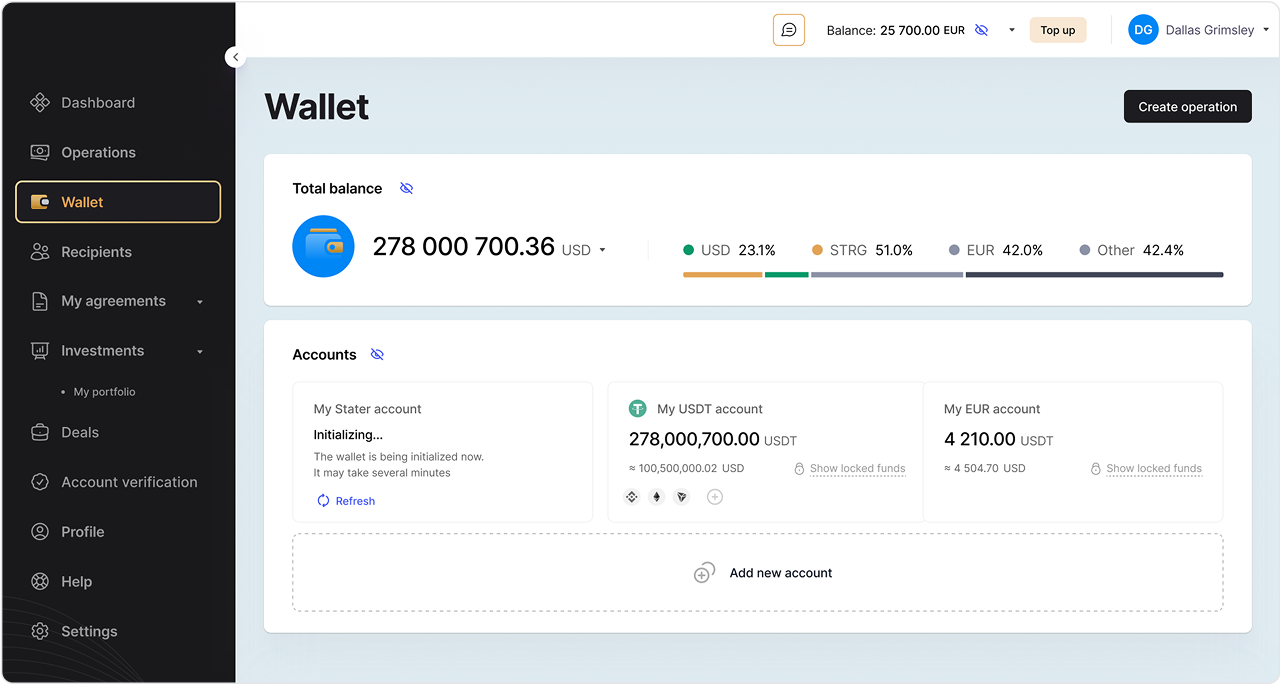Screen dimensions: 1281x684
Task: Click the Tether logo on My USDT account
Action: pos(638,408)
